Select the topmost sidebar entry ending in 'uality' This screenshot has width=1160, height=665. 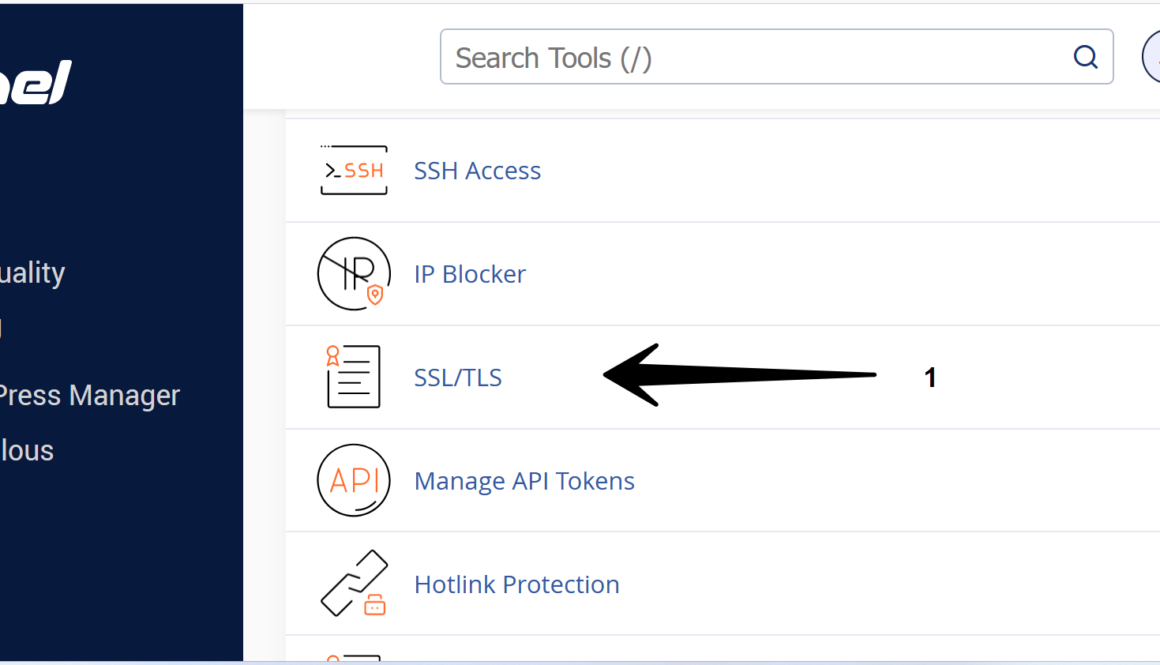32,272
